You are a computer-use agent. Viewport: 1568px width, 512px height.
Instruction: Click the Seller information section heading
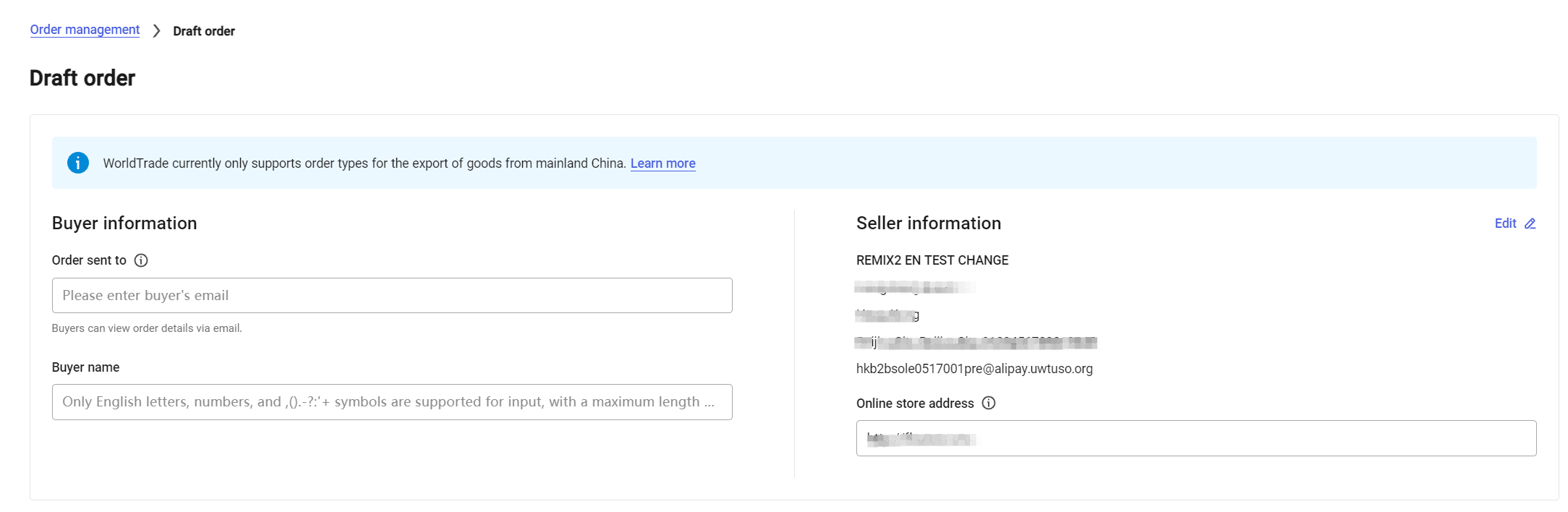(929, 223)
